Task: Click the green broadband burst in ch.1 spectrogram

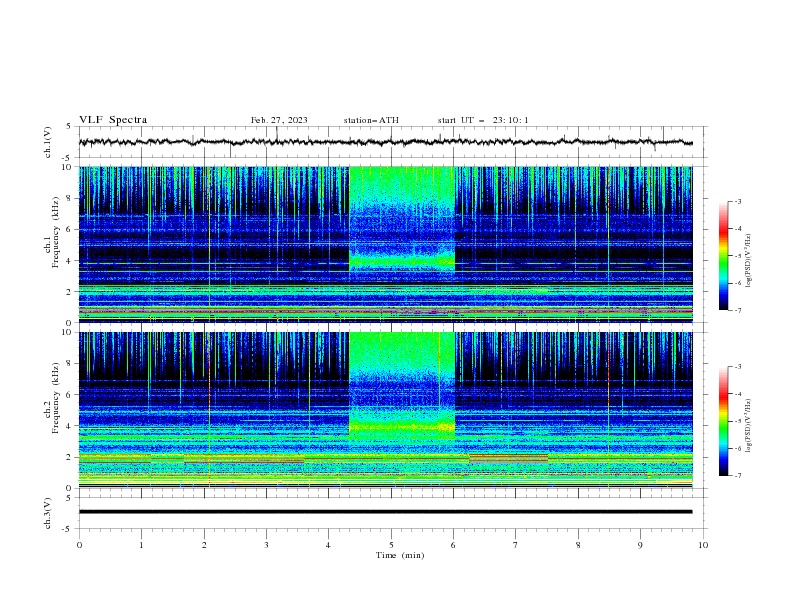Action: 402,220
